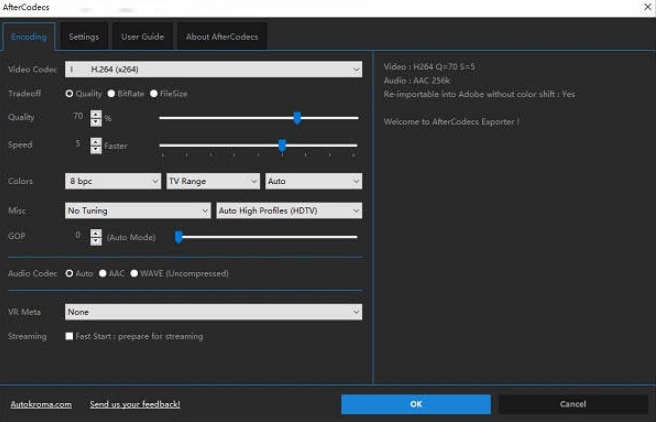Open the TV Range dropdown
Screen dimensions: 656x422
pyautogui.click(x=213, y=181)
